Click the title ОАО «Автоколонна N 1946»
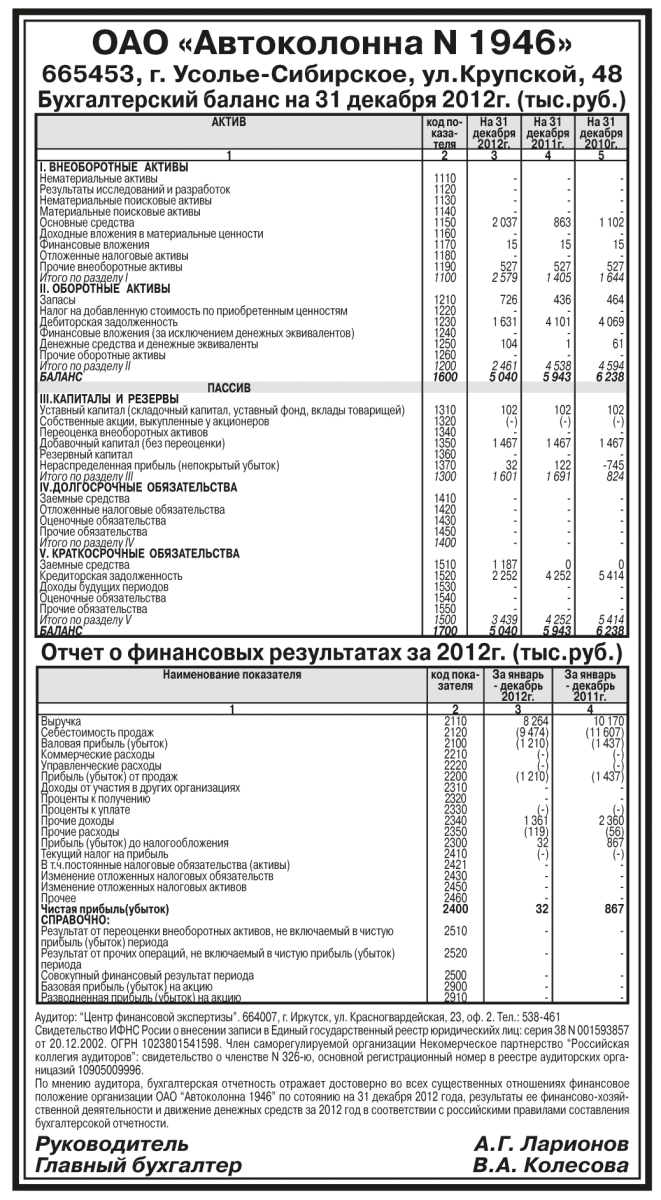 pos(330,42)
